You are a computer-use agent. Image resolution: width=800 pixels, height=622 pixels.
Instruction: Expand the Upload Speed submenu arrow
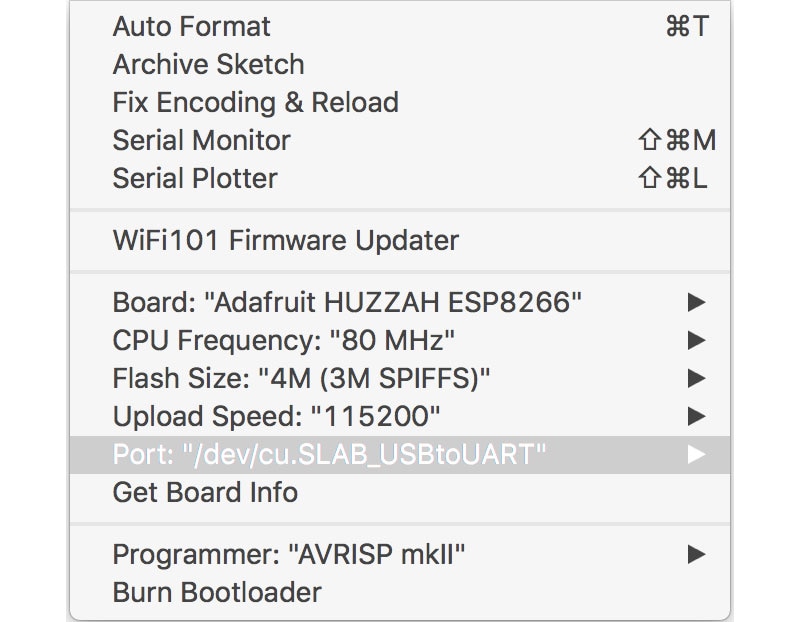(x=697, y=416)
